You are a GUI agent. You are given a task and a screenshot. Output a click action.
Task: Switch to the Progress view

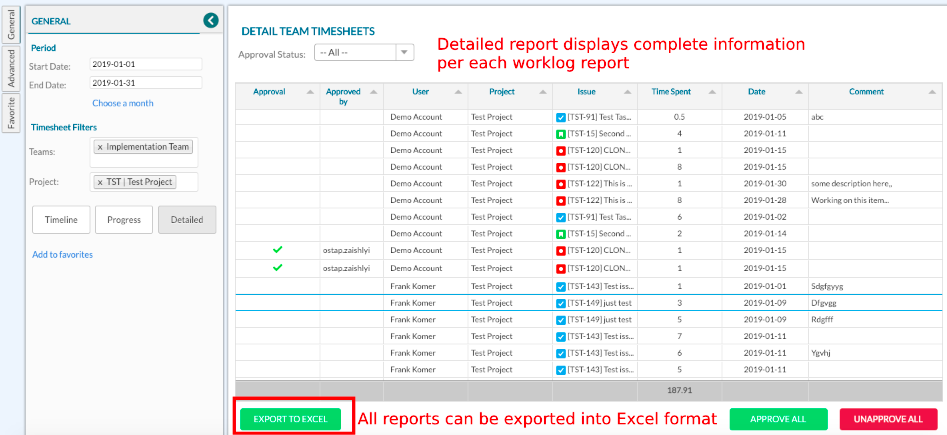click(x=124, y=220)
